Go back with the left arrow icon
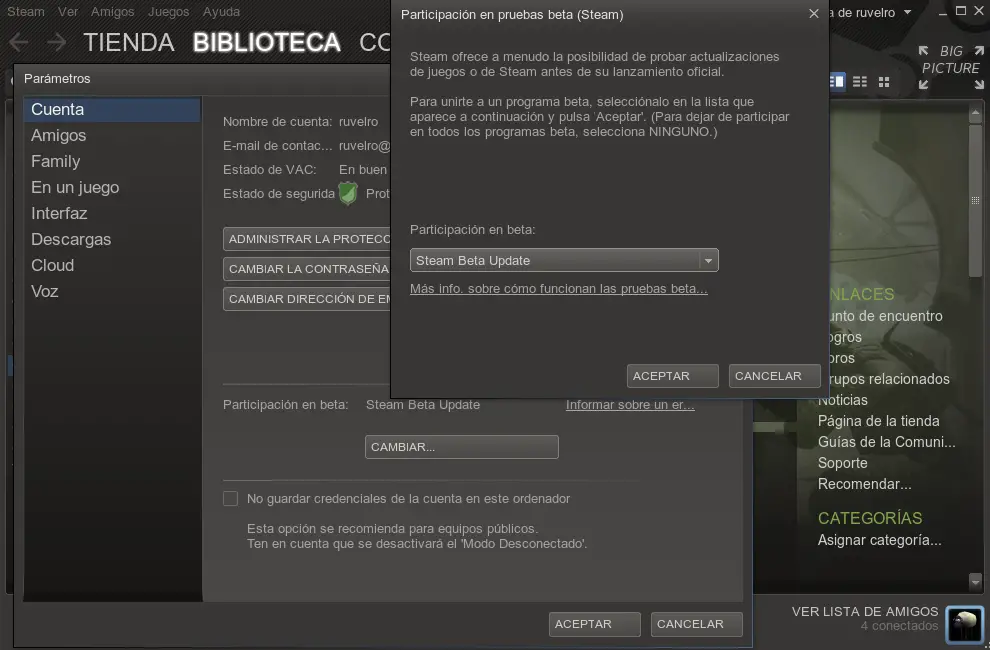The height and width of the screenshot is (650, 990). pos(18,42)
